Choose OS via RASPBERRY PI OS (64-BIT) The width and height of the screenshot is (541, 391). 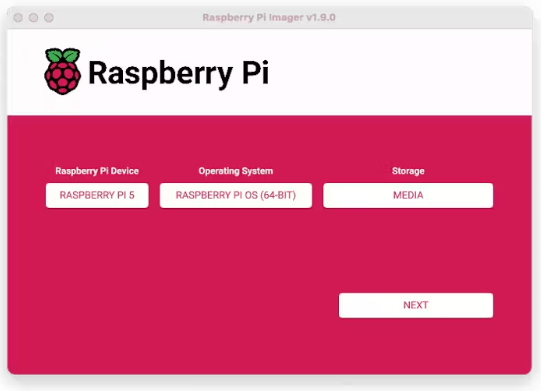tap(236, 195)
